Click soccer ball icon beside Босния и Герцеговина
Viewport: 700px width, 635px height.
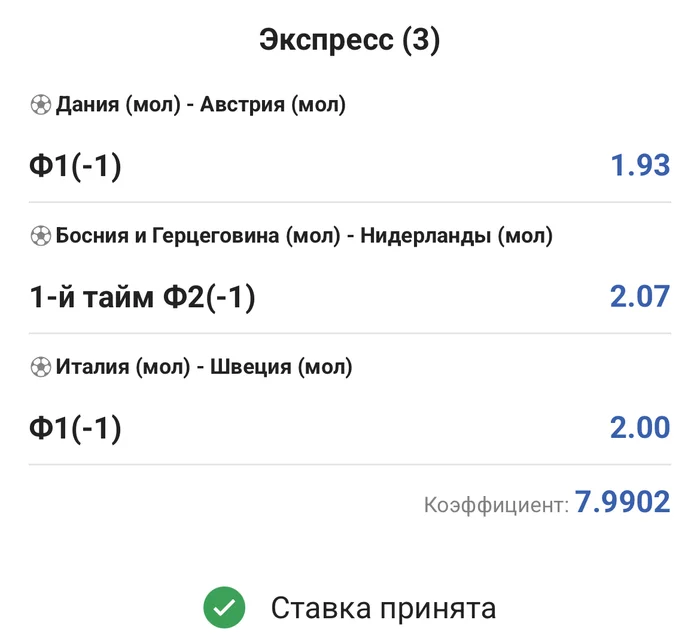pyautogui.click(x=41, y=237)
